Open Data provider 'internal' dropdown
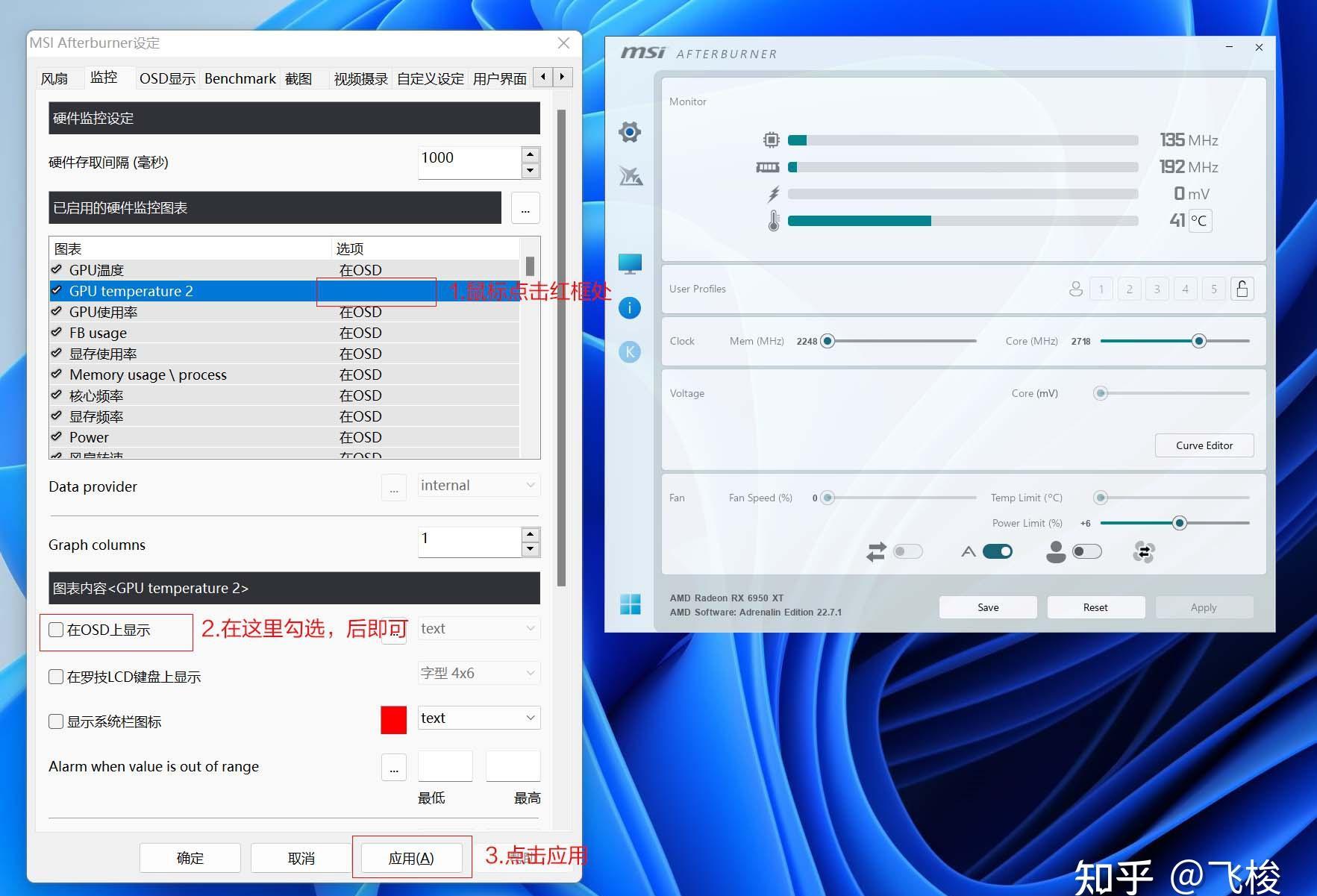 click(478, 486)
